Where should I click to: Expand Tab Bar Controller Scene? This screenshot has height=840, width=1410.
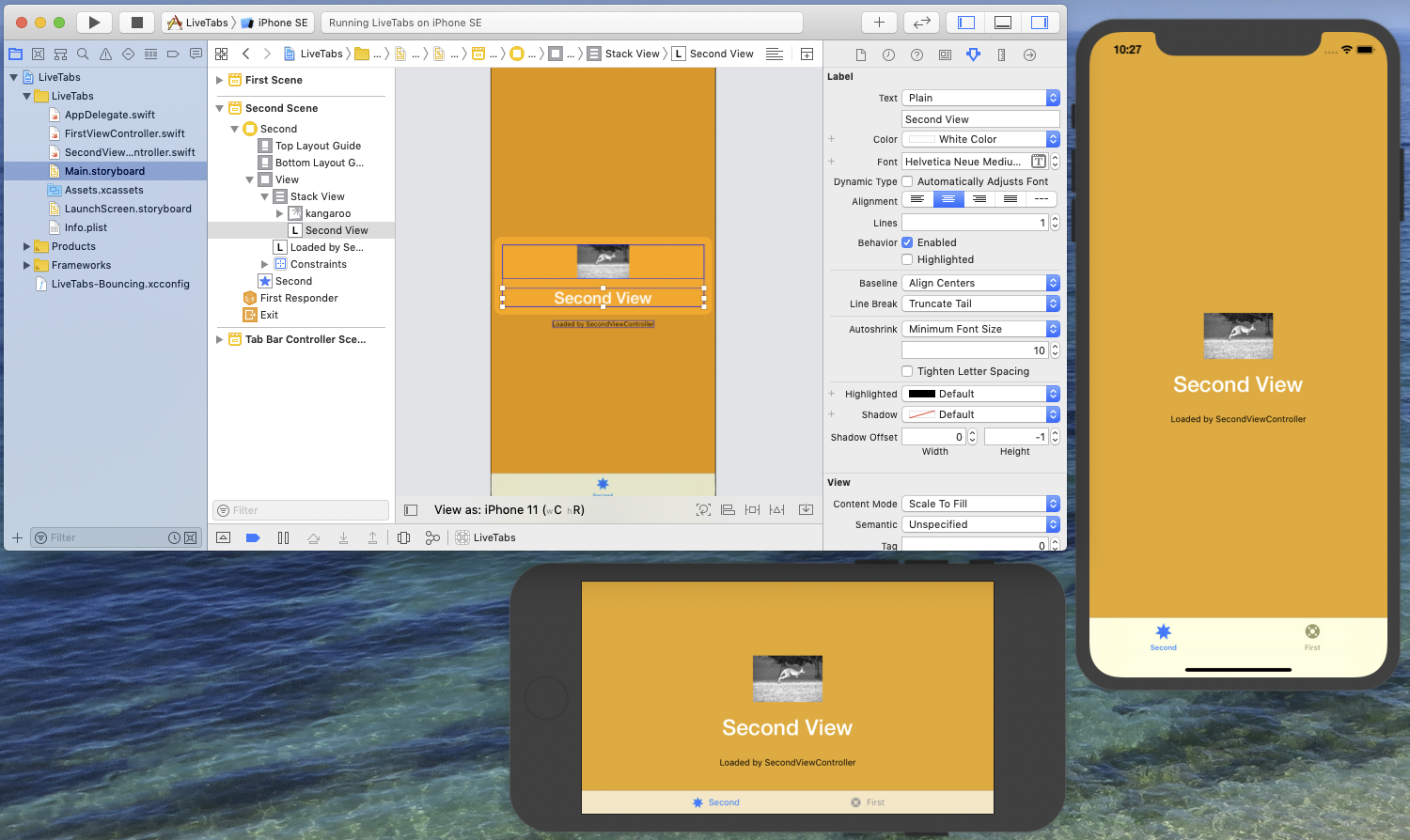click(220, 339)
